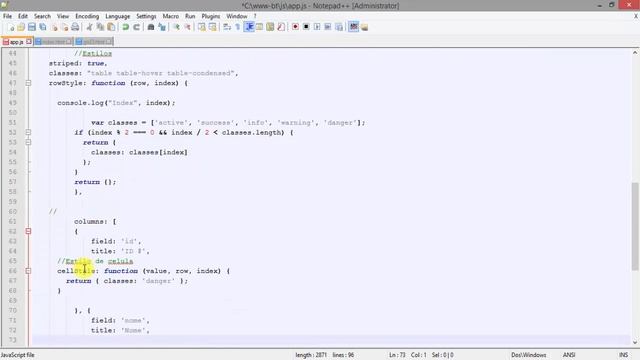Open the Plugins menu
Viewport: 640px width, 360px height.
click(x=211, y=16)
